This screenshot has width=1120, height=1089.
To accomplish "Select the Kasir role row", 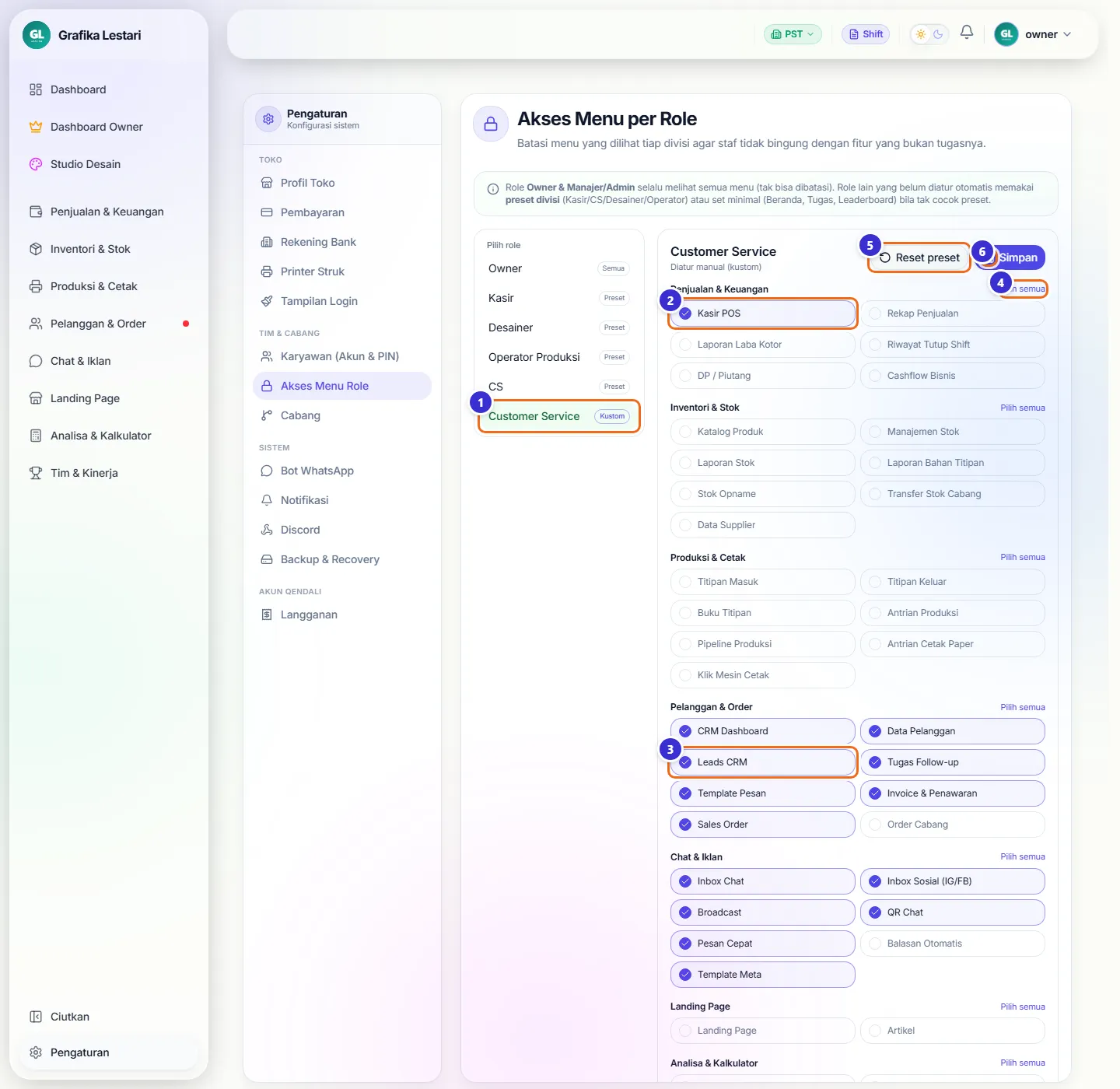I will point(558,298).
